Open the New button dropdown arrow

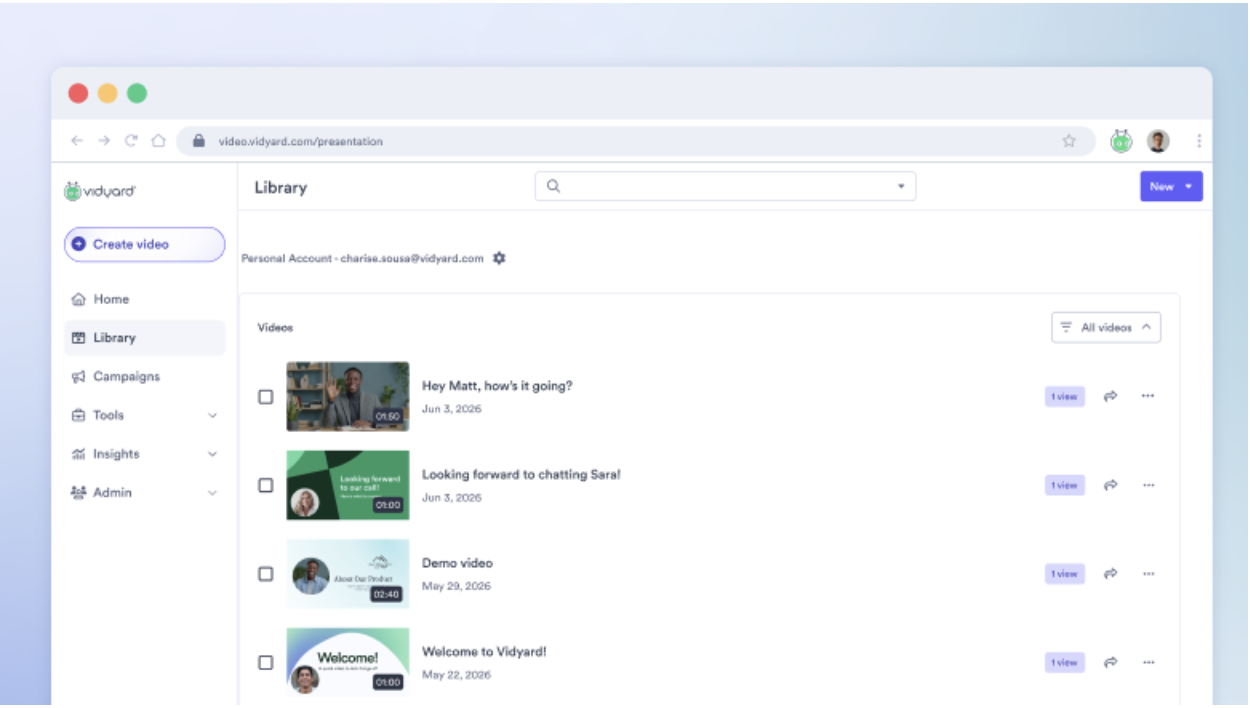[x=1188, y=186]
